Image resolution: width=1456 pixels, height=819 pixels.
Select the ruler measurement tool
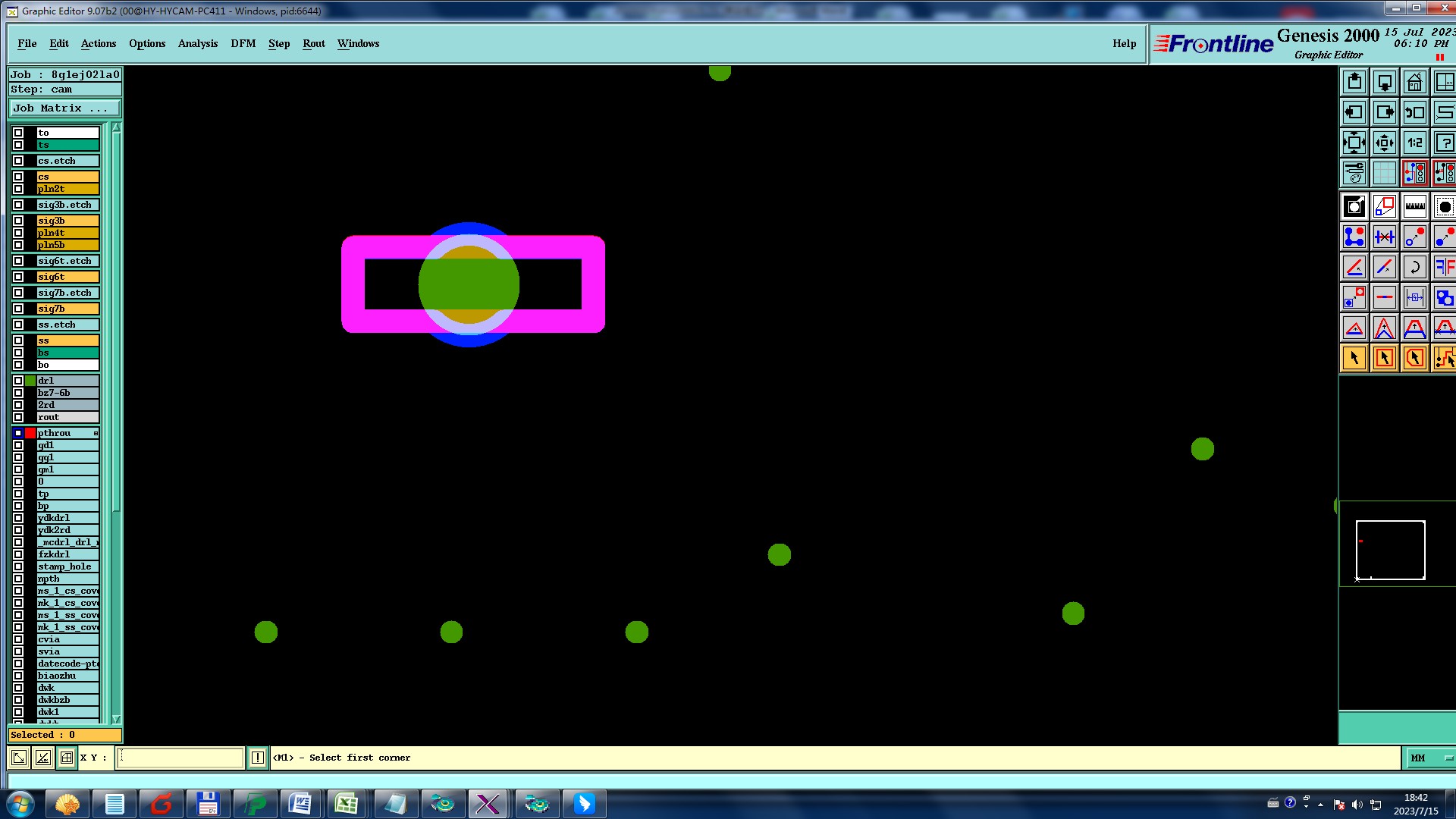(1414, 206)
